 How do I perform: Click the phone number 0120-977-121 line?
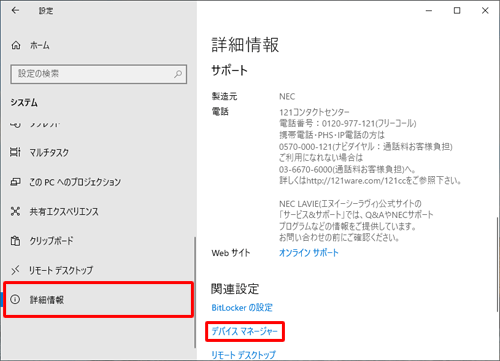348,123
